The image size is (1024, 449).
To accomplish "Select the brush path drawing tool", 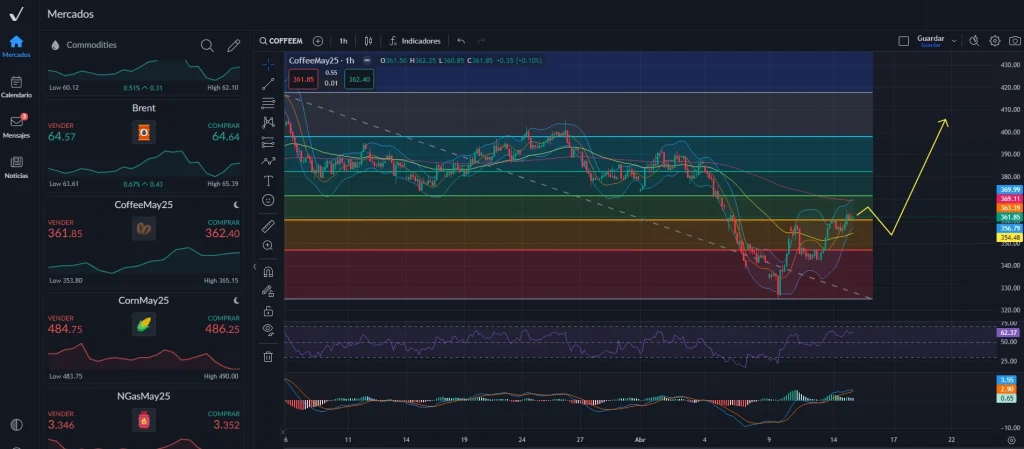I will pyautogui.click(x=268, y=161).
